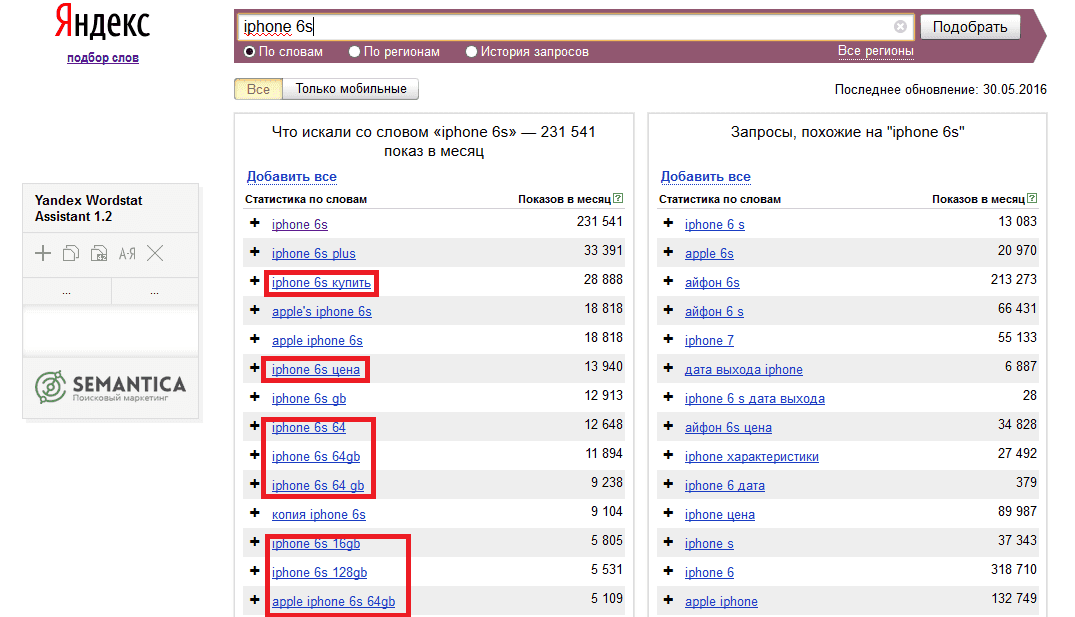The height and width of the screenshot is (617, 1075).
Task: Open the 'iphone 6s plus' query link
Action: [313, 253]
